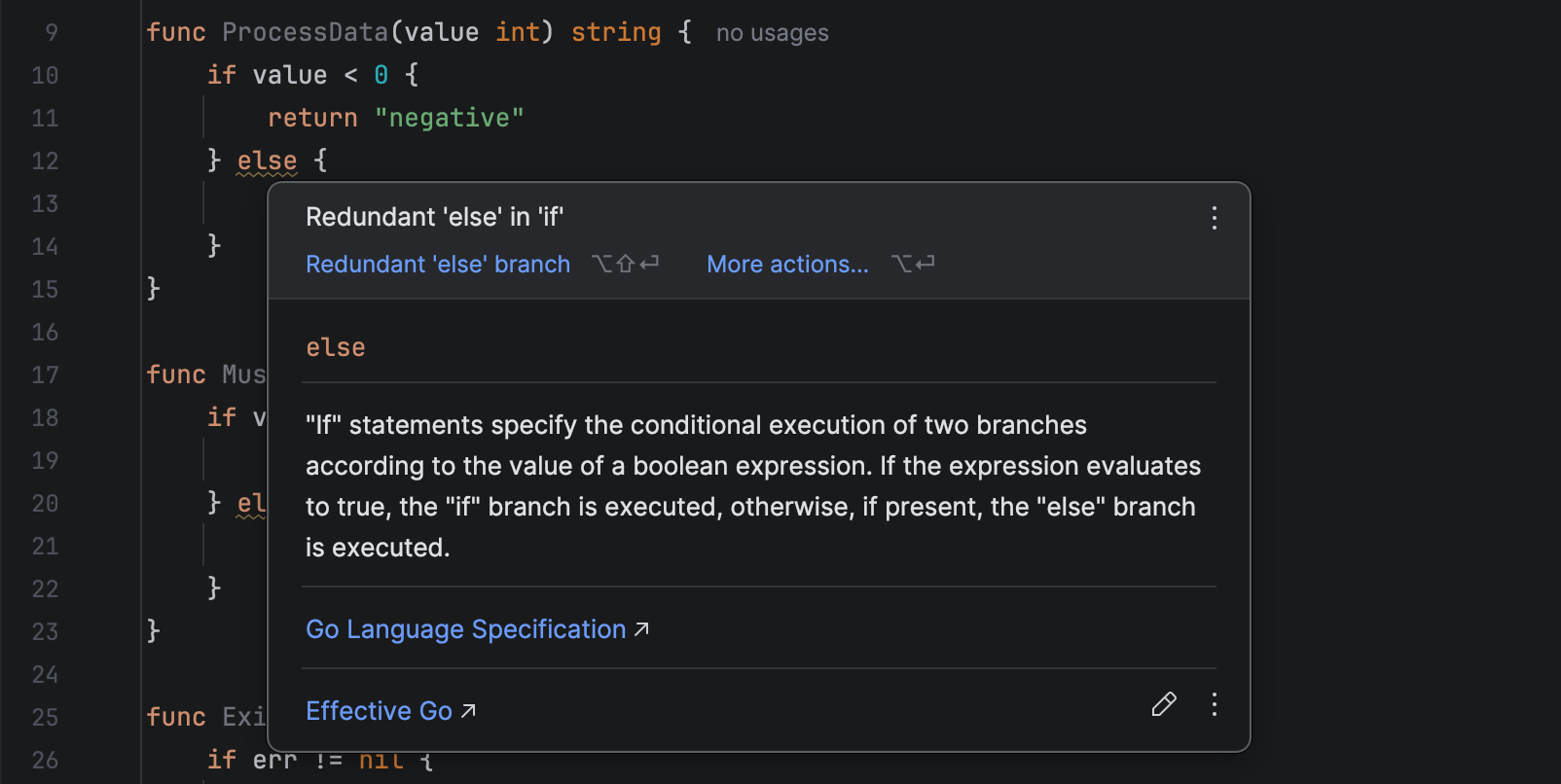Open the top three-dot options menu in popup
This screenshot has height=784, width=1561.
tap(1214, 218)
